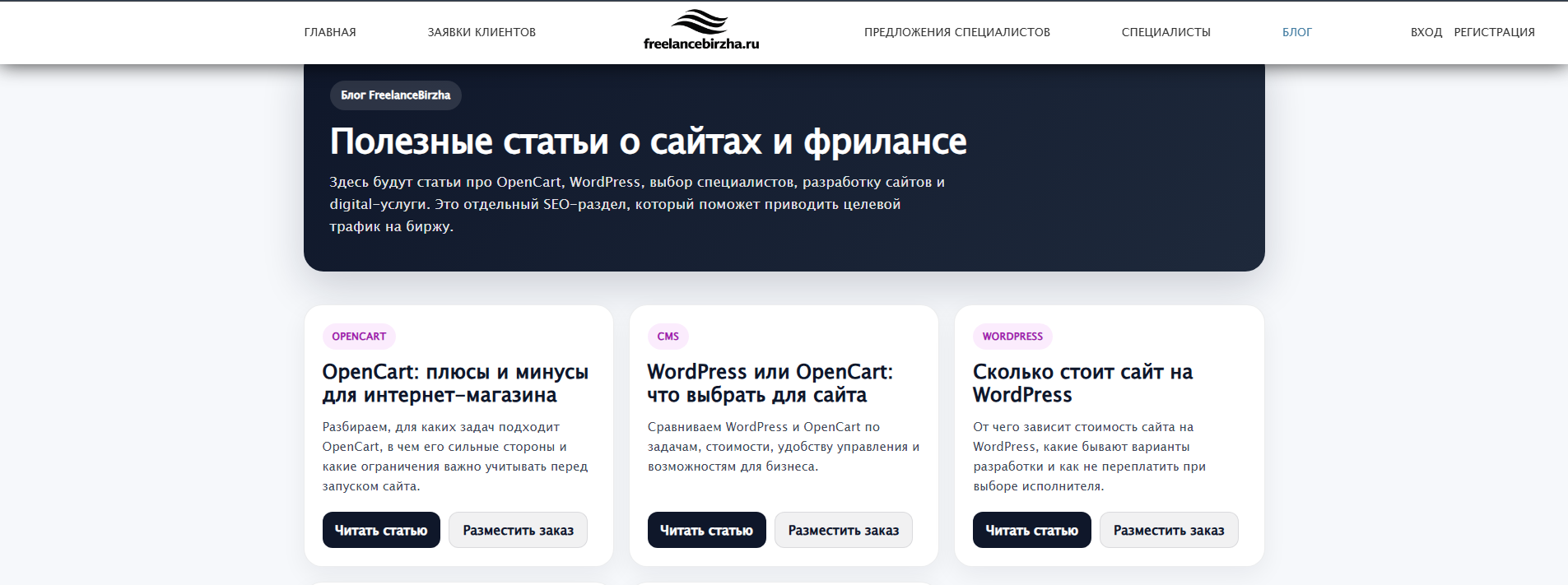Open the РЕГИСТРАЦИЯ link

[x=1494, y=32]
